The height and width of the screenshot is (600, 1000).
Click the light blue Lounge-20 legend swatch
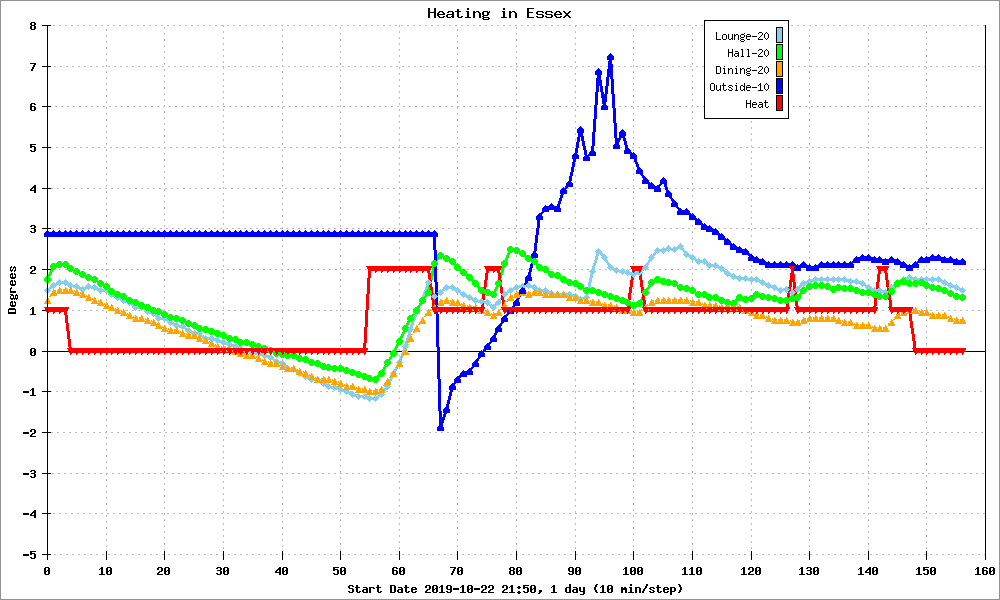(x=779, y=36)
